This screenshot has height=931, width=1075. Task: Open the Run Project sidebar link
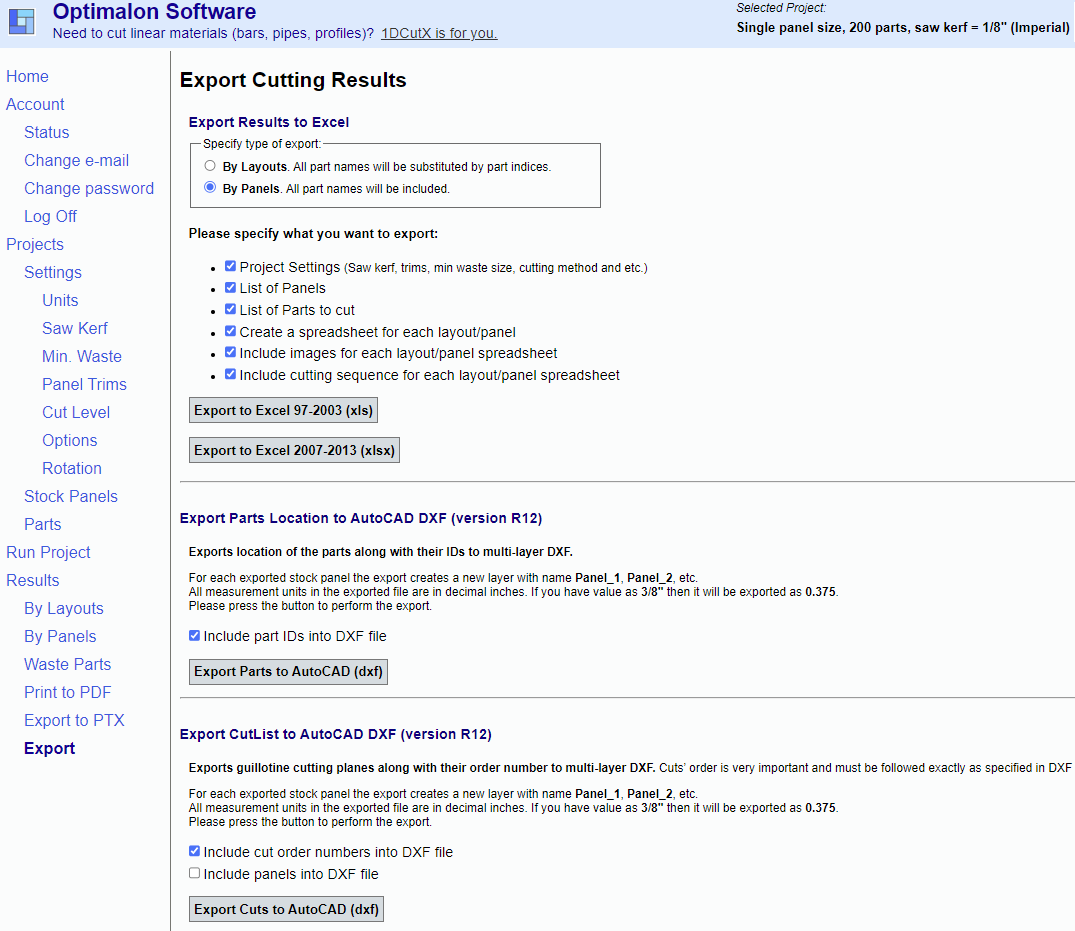48,552
